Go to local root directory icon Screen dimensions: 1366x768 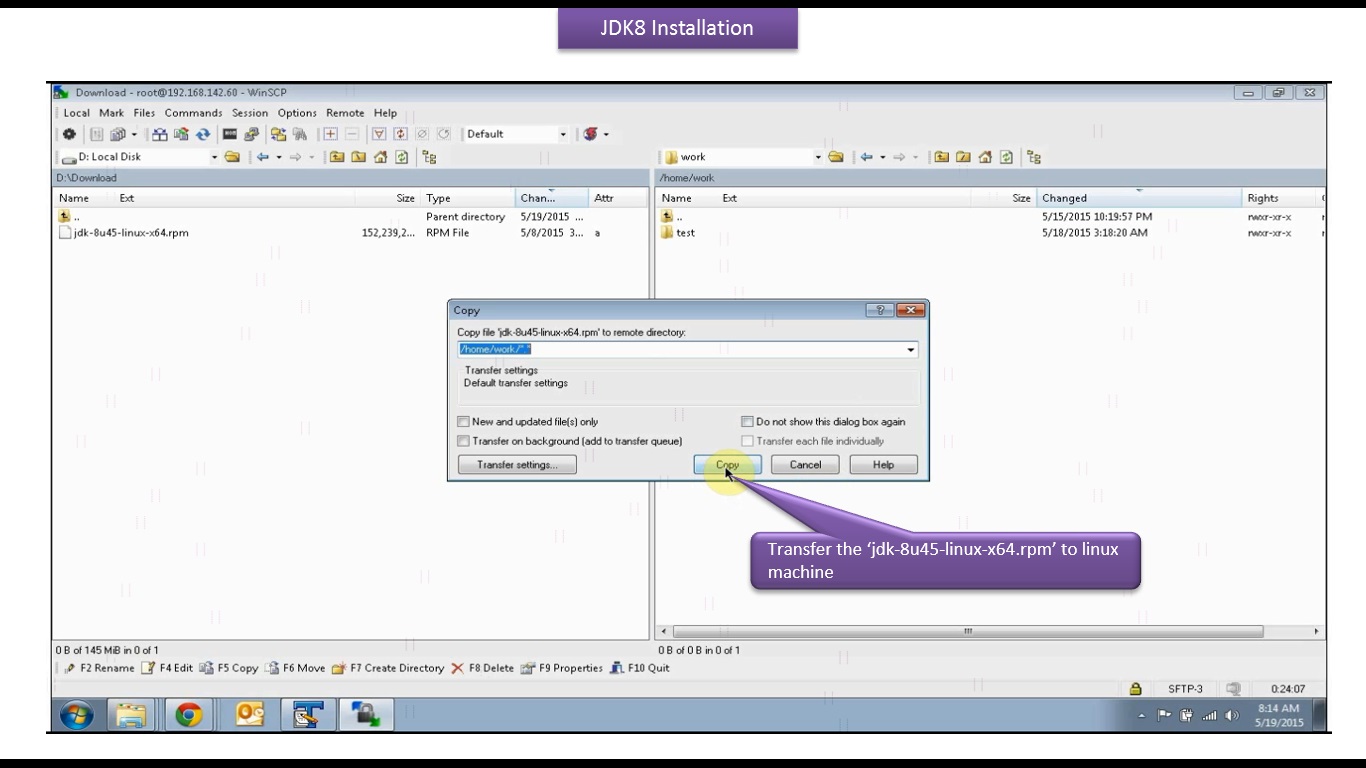[x=358, y=157]
